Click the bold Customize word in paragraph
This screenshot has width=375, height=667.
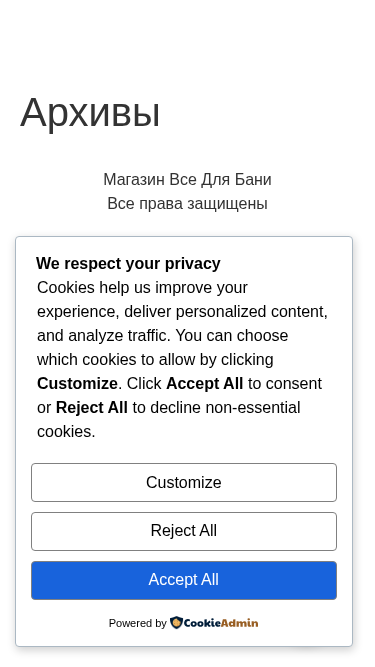(x=77, y=383)
